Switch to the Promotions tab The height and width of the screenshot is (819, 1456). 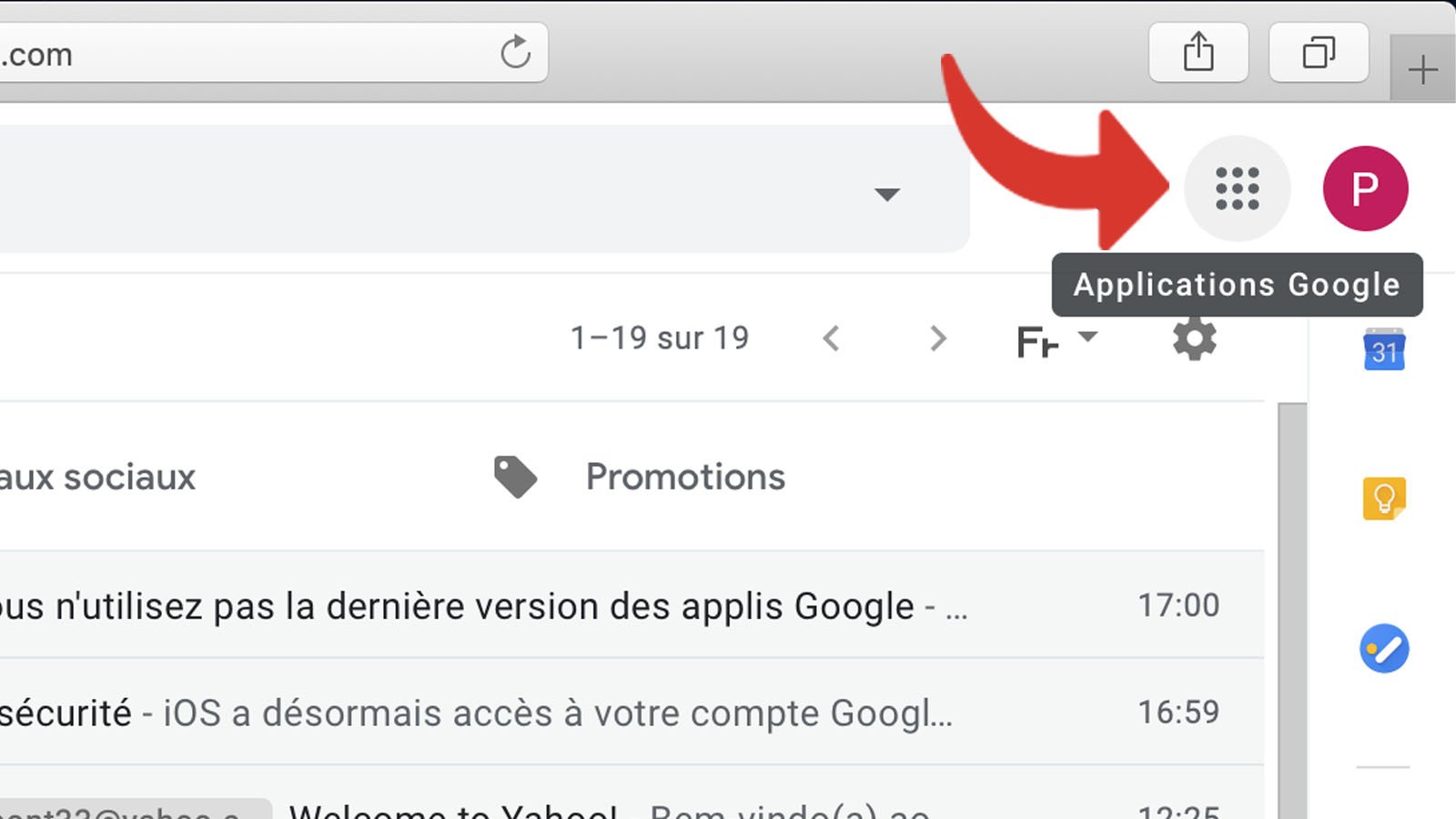pyautogui.click(x=685, y=476)
